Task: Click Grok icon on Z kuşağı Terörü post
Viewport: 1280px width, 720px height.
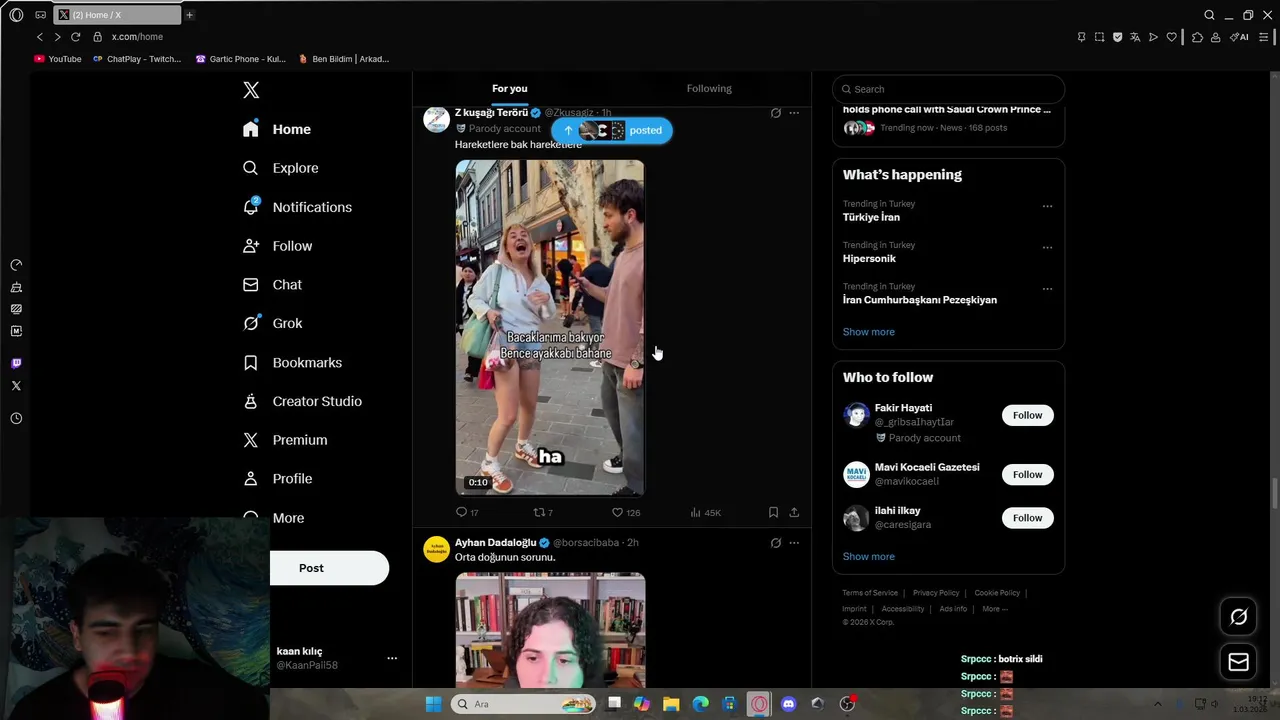Action: (x=775, y=113)
